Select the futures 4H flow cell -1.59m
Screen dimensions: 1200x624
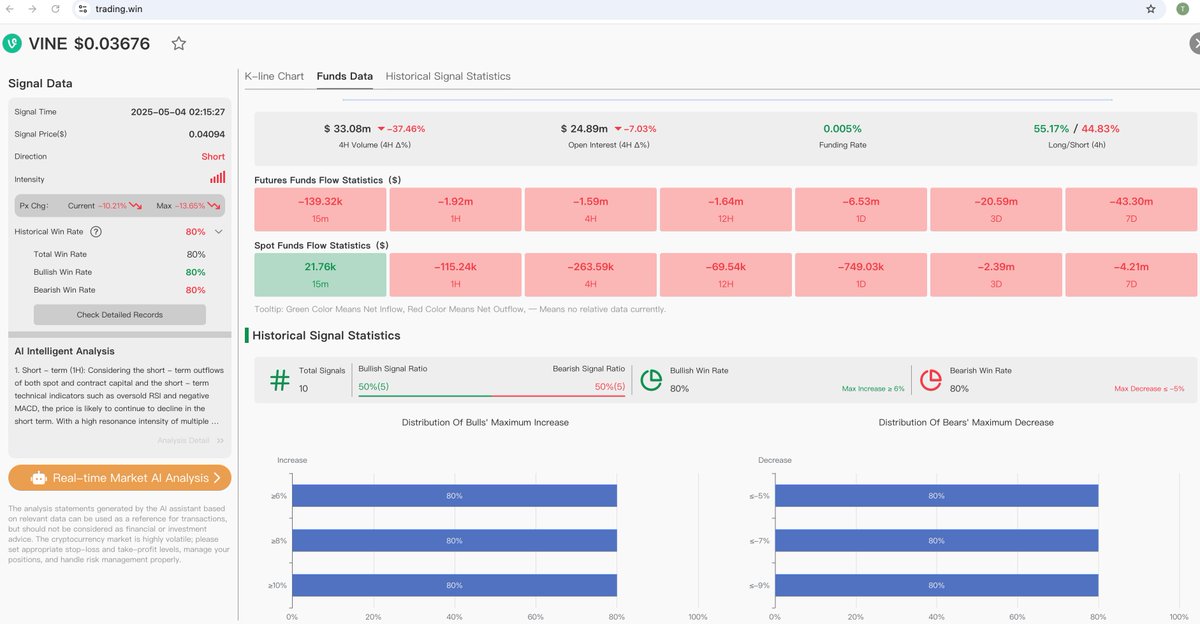(x=590, y=209)
